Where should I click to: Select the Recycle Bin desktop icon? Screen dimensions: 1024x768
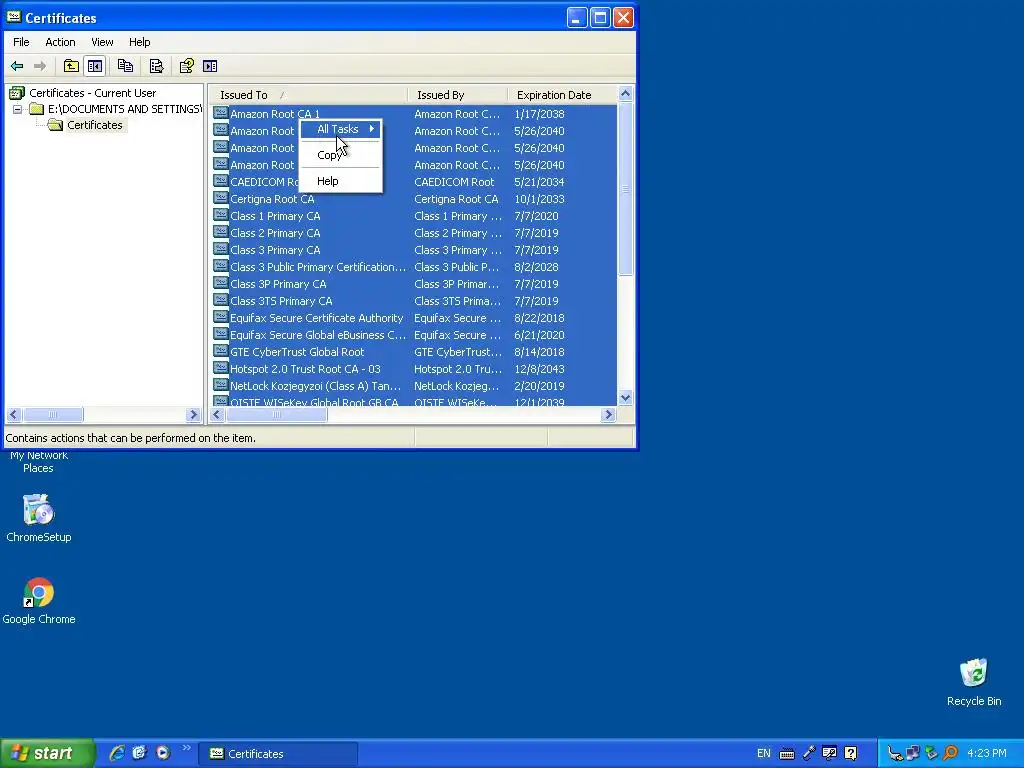(974, 682)
